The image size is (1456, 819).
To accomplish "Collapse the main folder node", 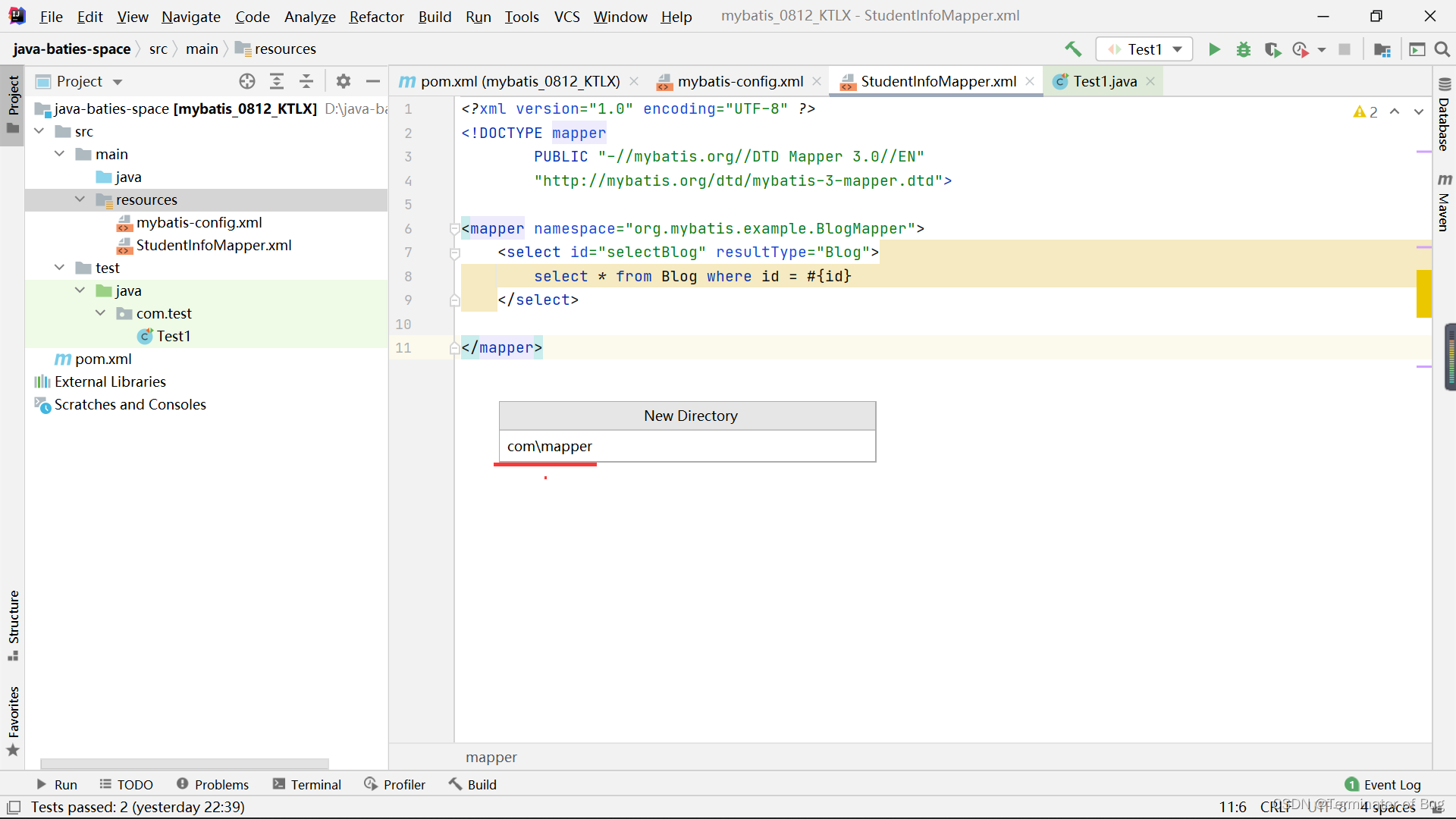I will point(60,154).
